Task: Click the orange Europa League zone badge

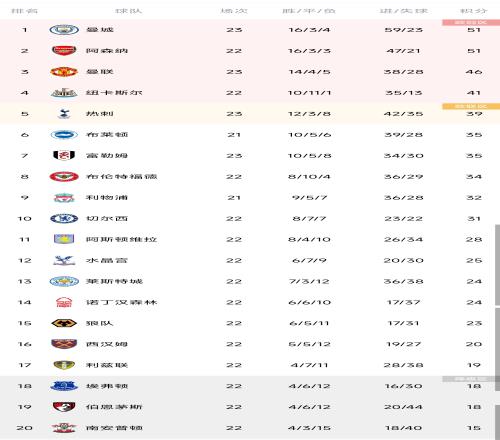Action: point(471,106)
